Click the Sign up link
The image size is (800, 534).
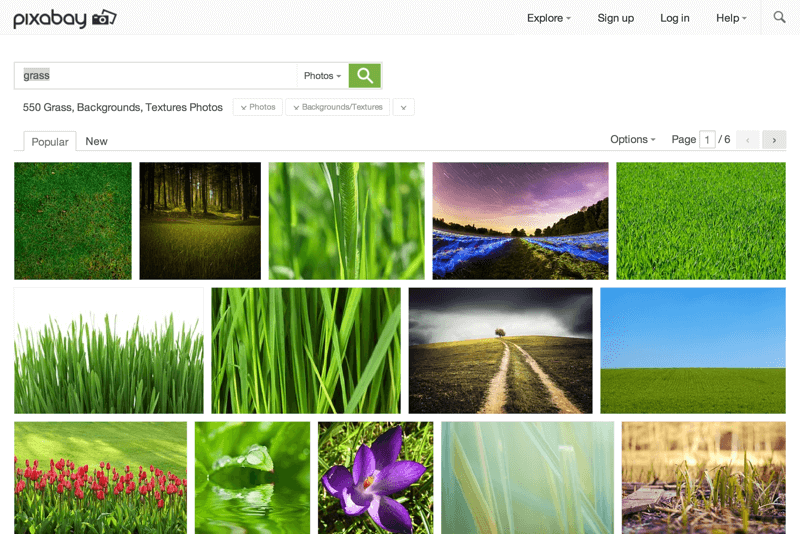[615, 18]
